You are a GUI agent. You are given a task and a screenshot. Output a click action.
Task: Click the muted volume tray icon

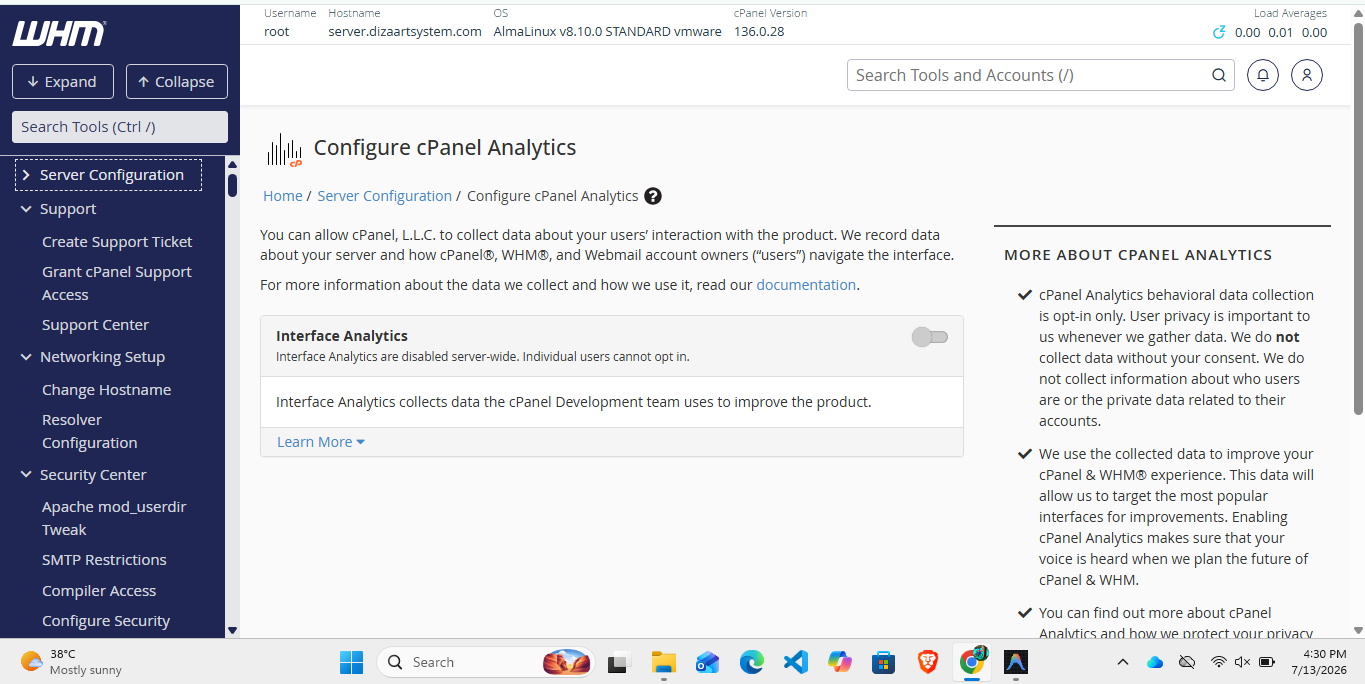1242,662
